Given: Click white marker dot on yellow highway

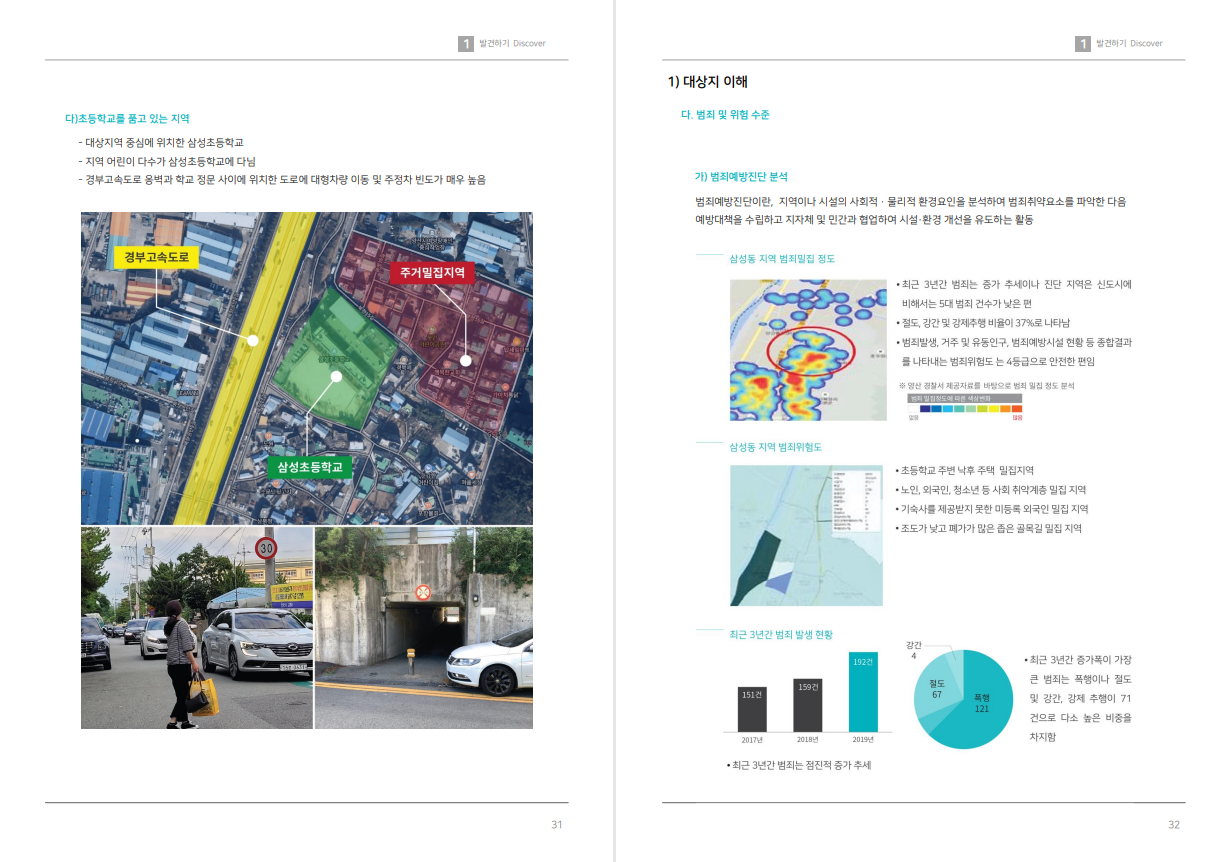Looking at the screenshot, I should point(253,340).
